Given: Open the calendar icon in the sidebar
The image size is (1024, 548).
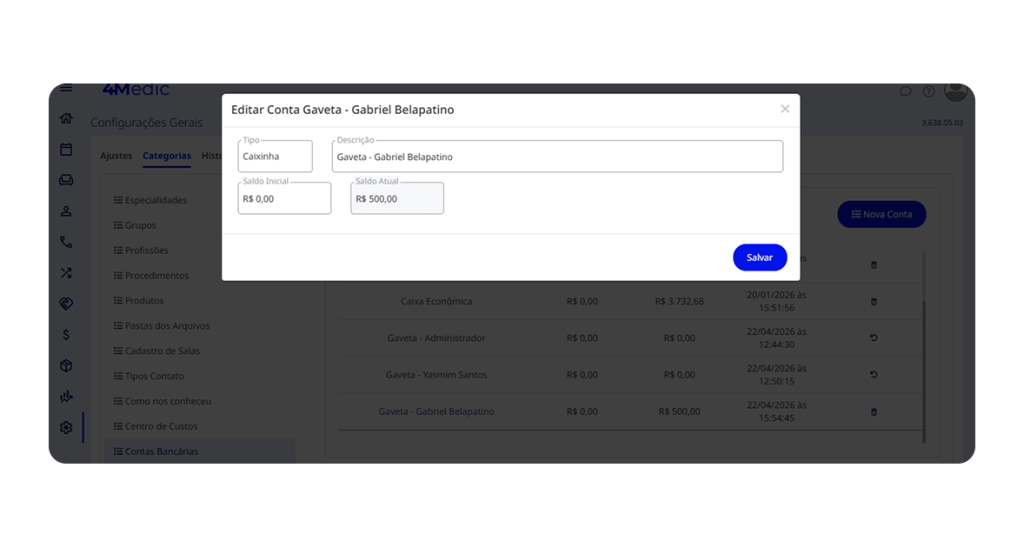Looking at the screenshot, I should pos(66,149).
